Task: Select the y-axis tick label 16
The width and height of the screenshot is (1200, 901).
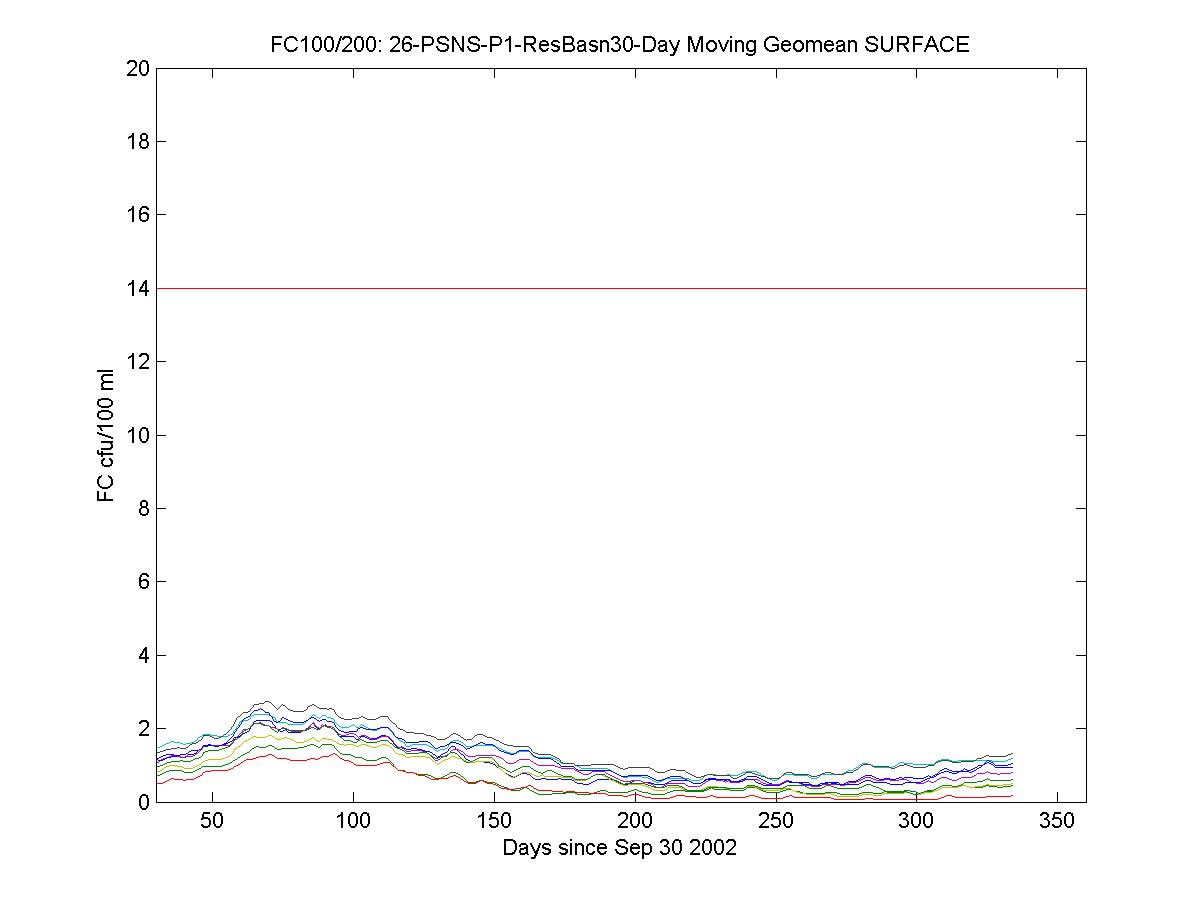Action: click(139, 215)
